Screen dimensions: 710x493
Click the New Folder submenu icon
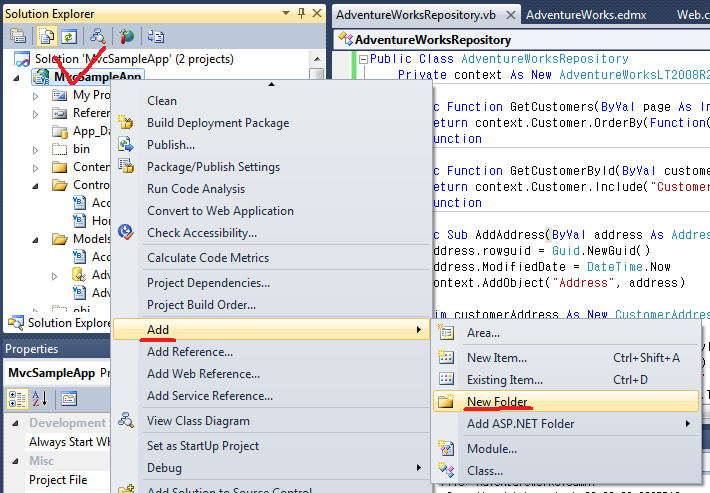[446, 401]
